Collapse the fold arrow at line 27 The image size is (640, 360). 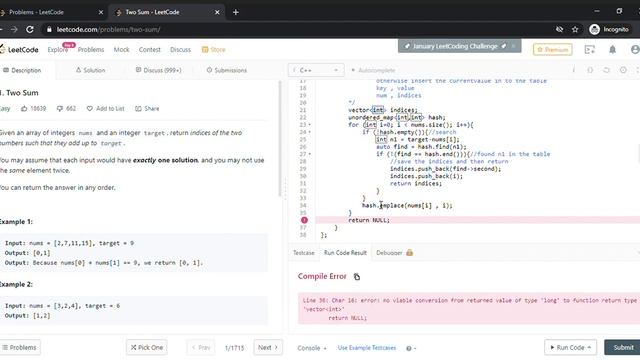309,154
